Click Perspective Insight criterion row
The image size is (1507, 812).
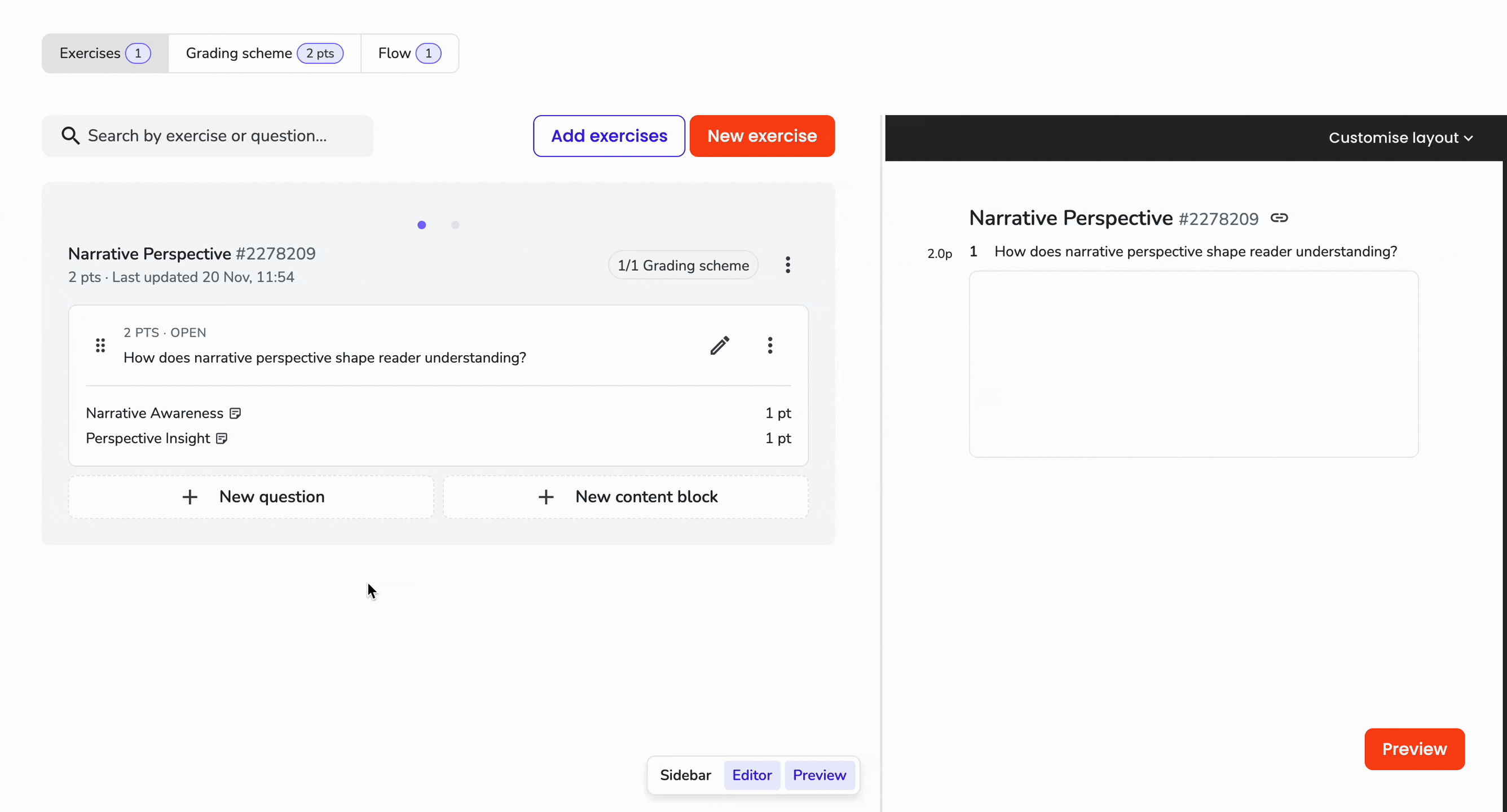pyautogui.click(x=438, y=439)
